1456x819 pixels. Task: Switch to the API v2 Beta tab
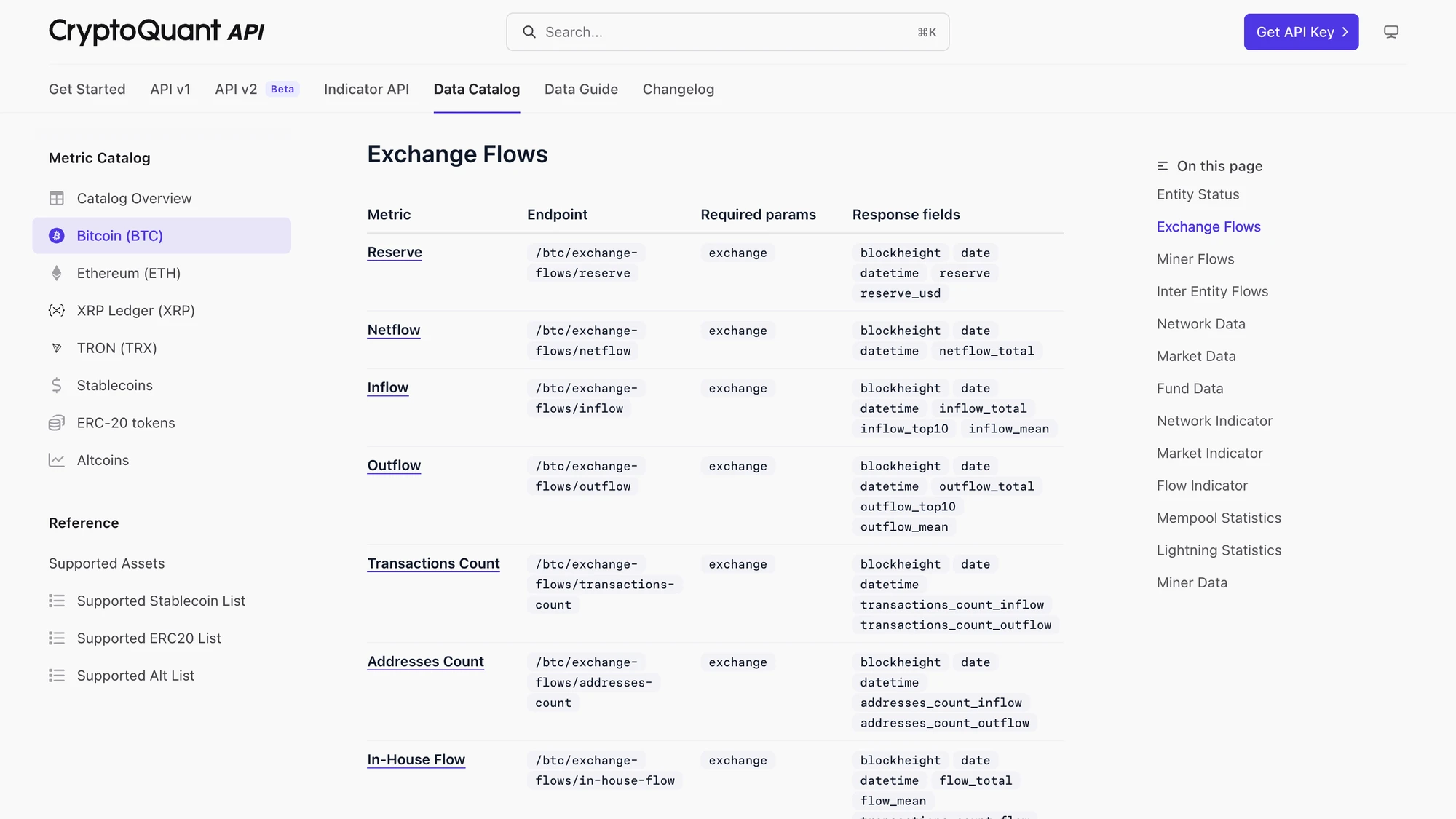(x=257, y=89)
